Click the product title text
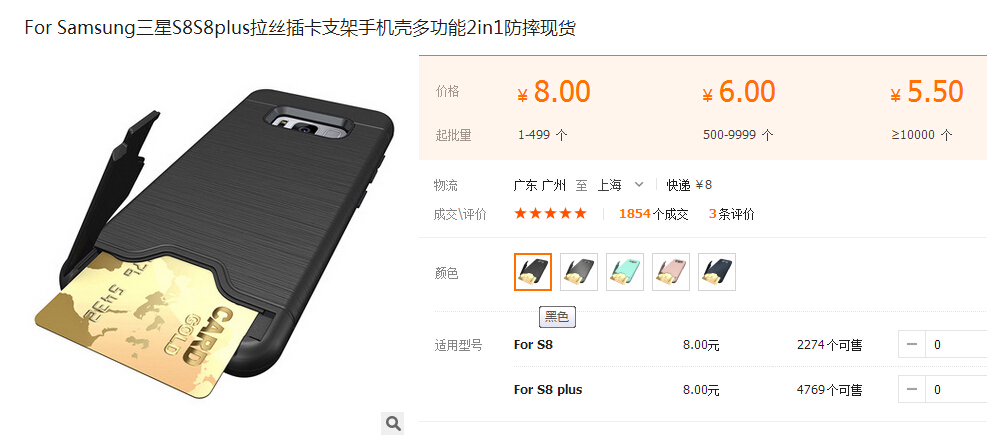 [x=300, y=28]
